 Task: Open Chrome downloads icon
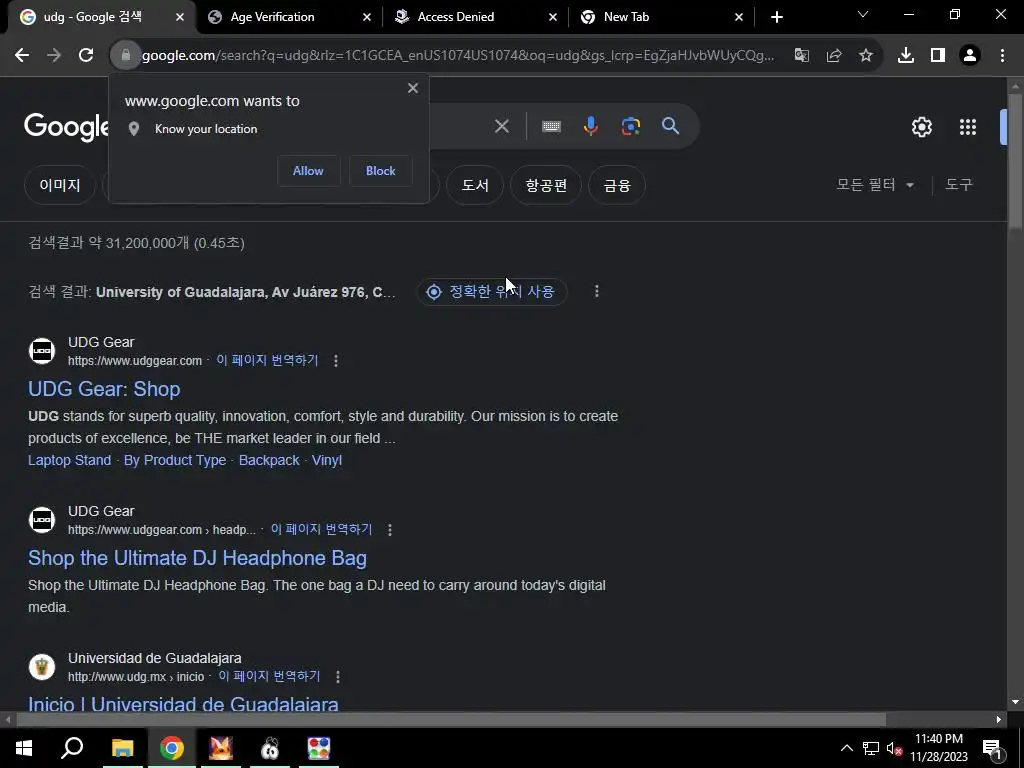(905, 56)
